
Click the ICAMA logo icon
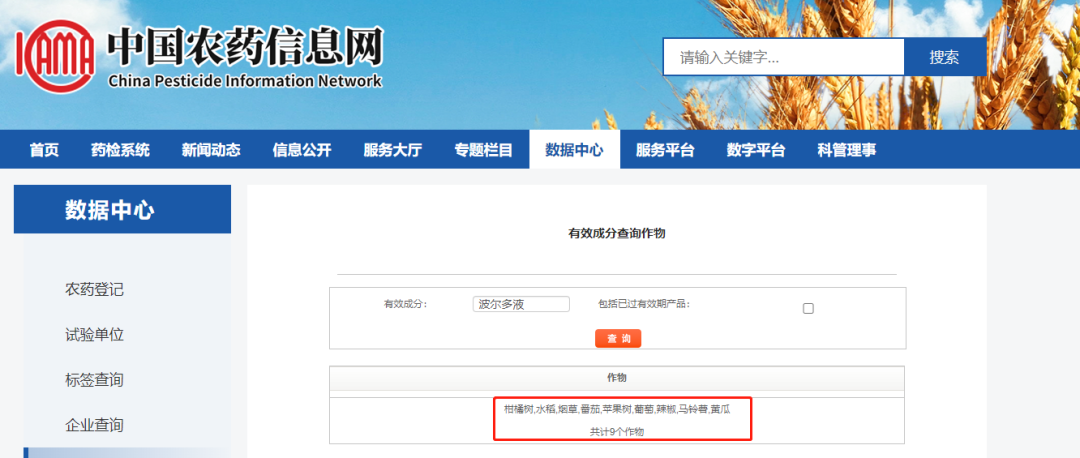(55, 56)
